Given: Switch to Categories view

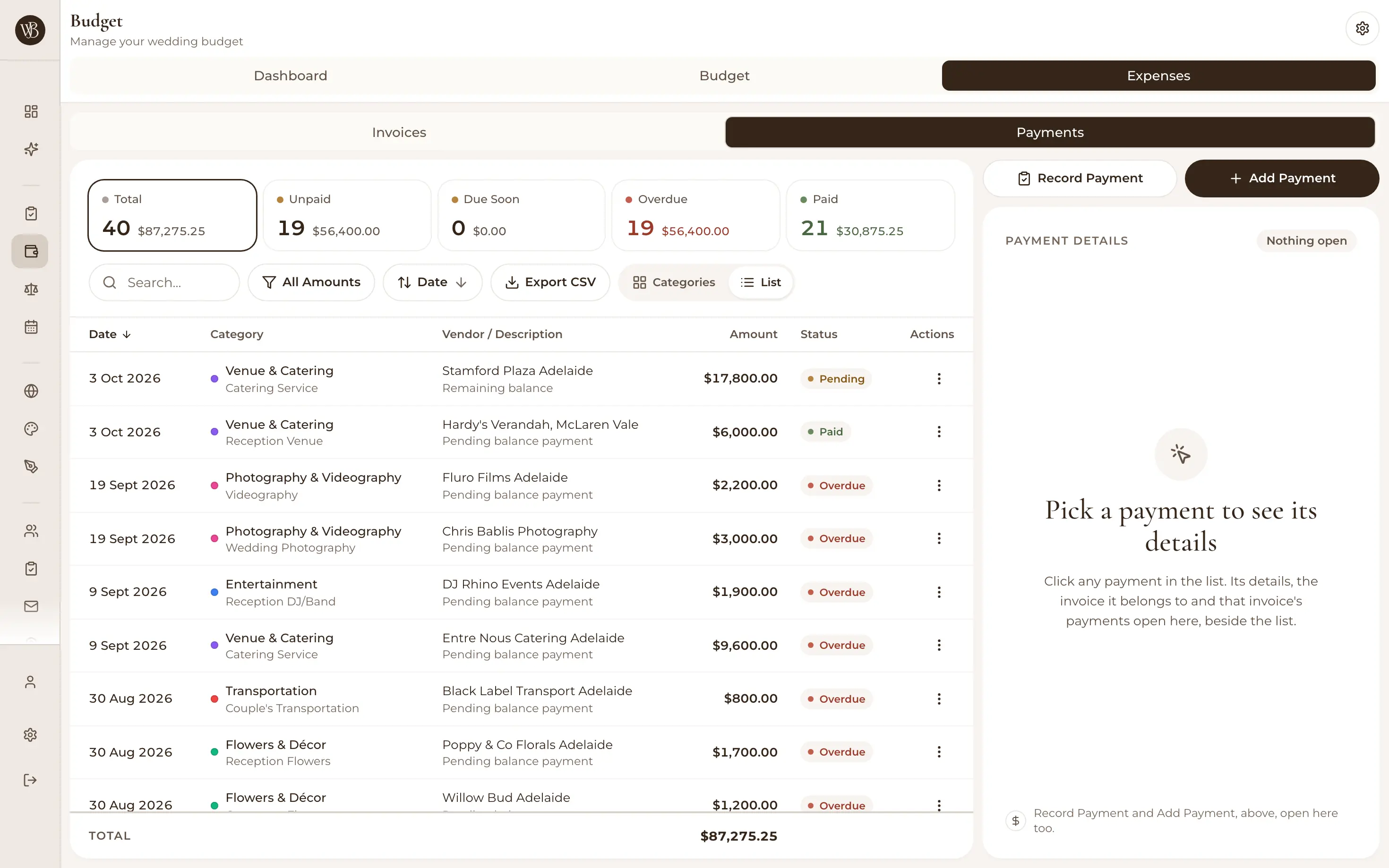Looking at the screenshot, I should 674,282.
